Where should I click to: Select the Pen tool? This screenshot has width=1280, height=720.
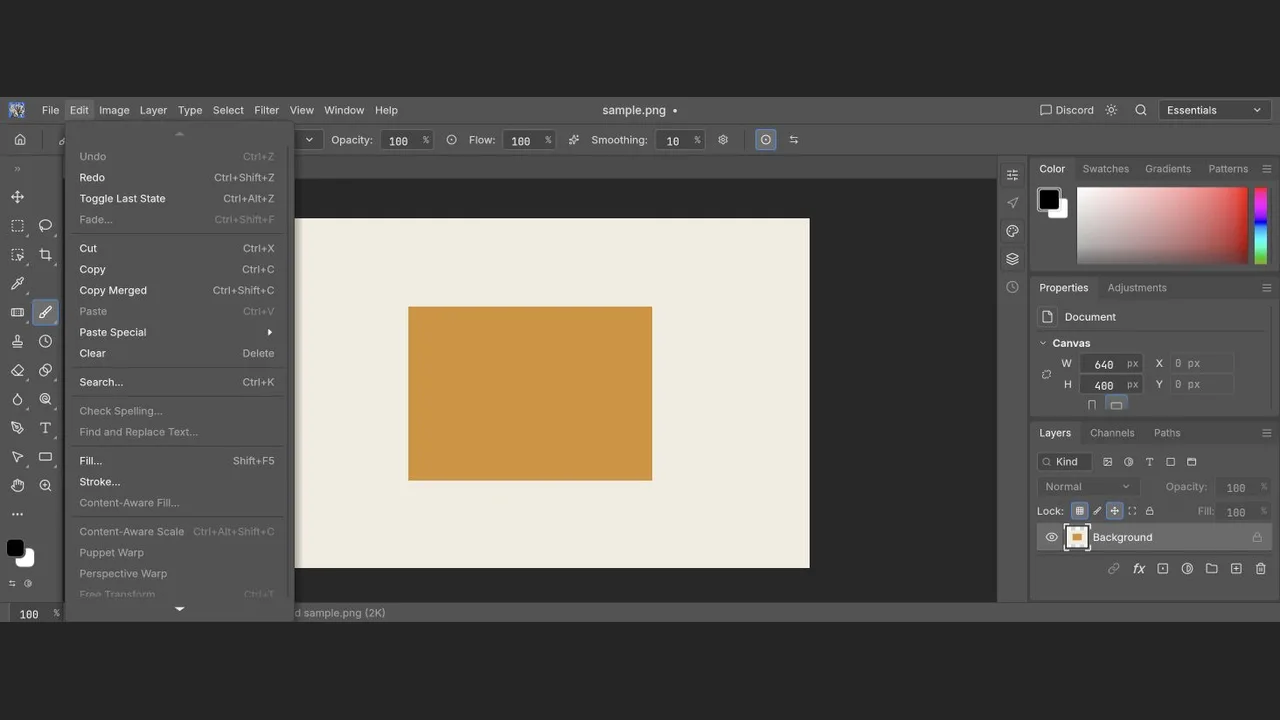pyautogui.click(x=17, y=428)
